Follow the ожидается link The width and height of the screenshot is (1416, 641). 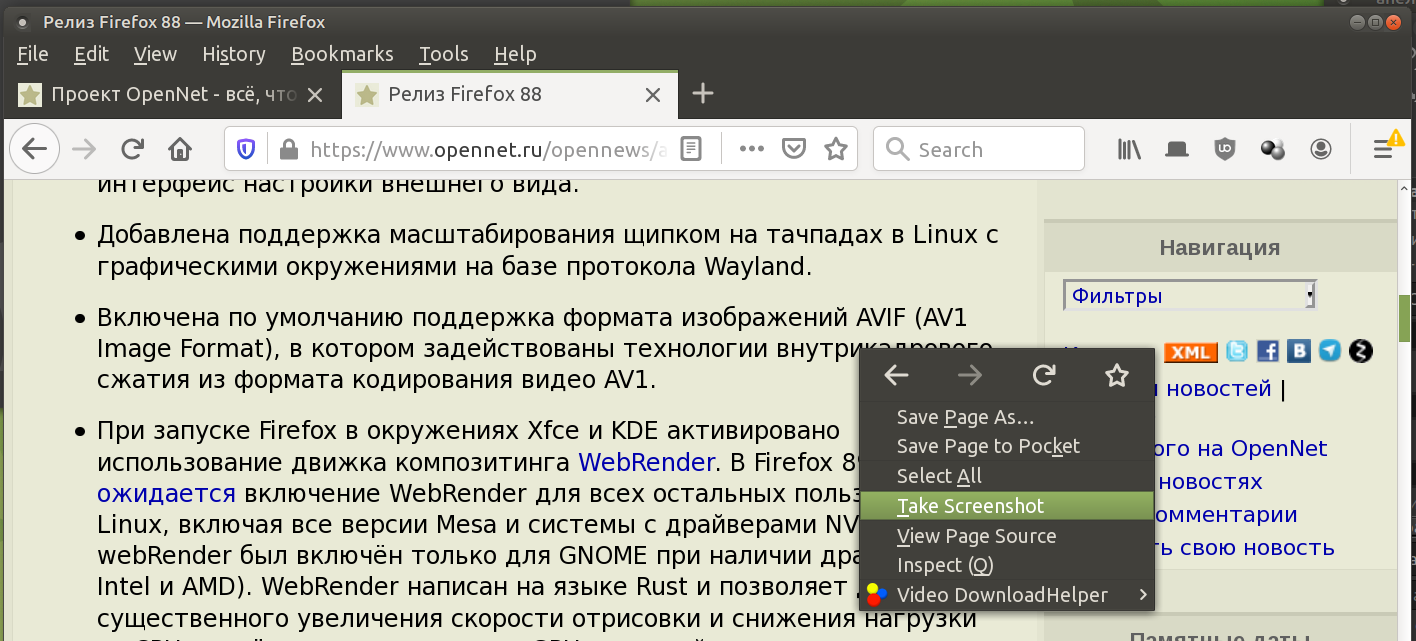click(166, 492)
